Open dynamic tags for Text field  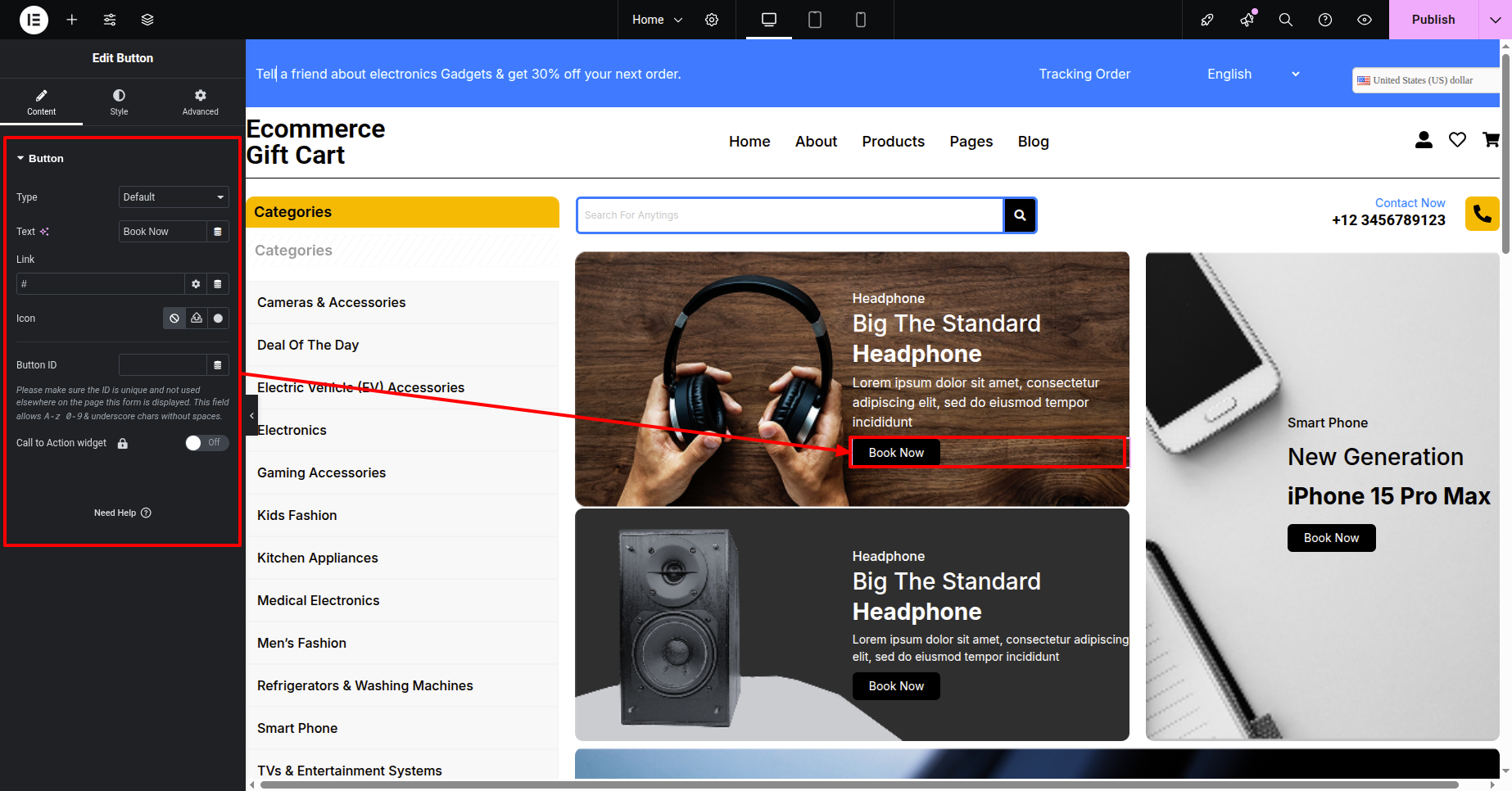pyautogui.click(x=218, y=232)
